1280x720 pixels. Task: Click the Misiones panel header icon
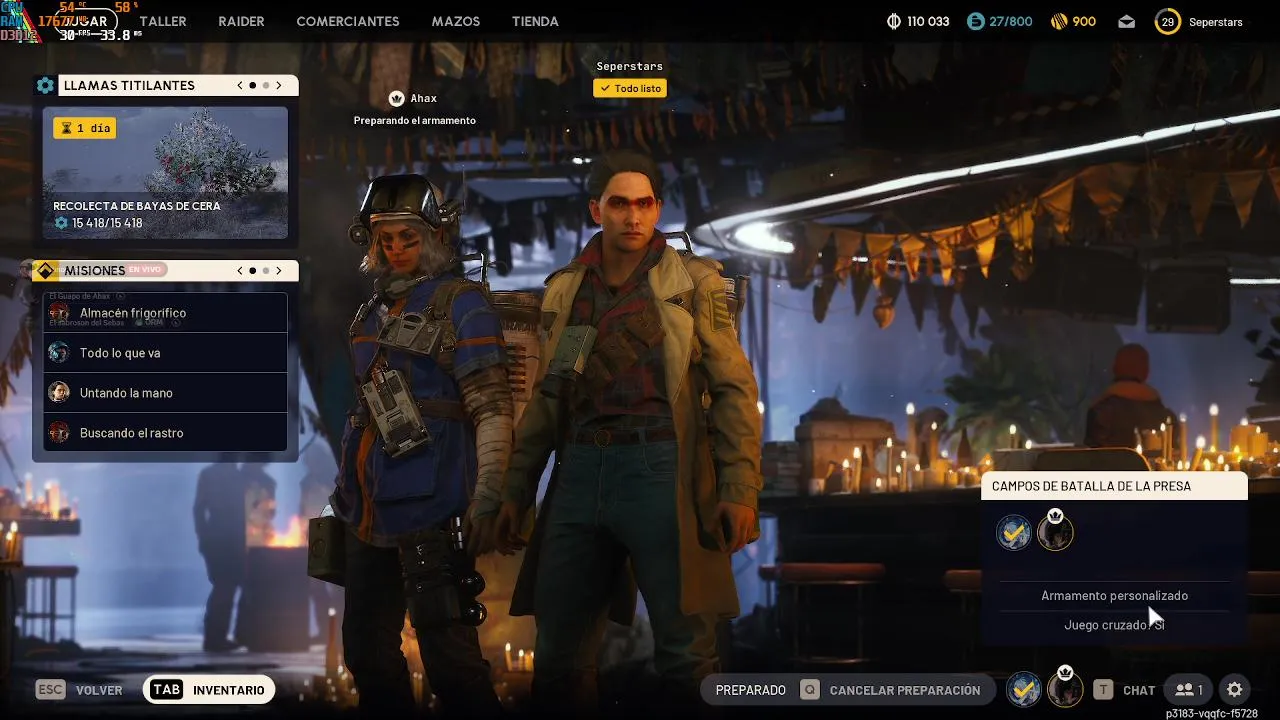(45, 271)
